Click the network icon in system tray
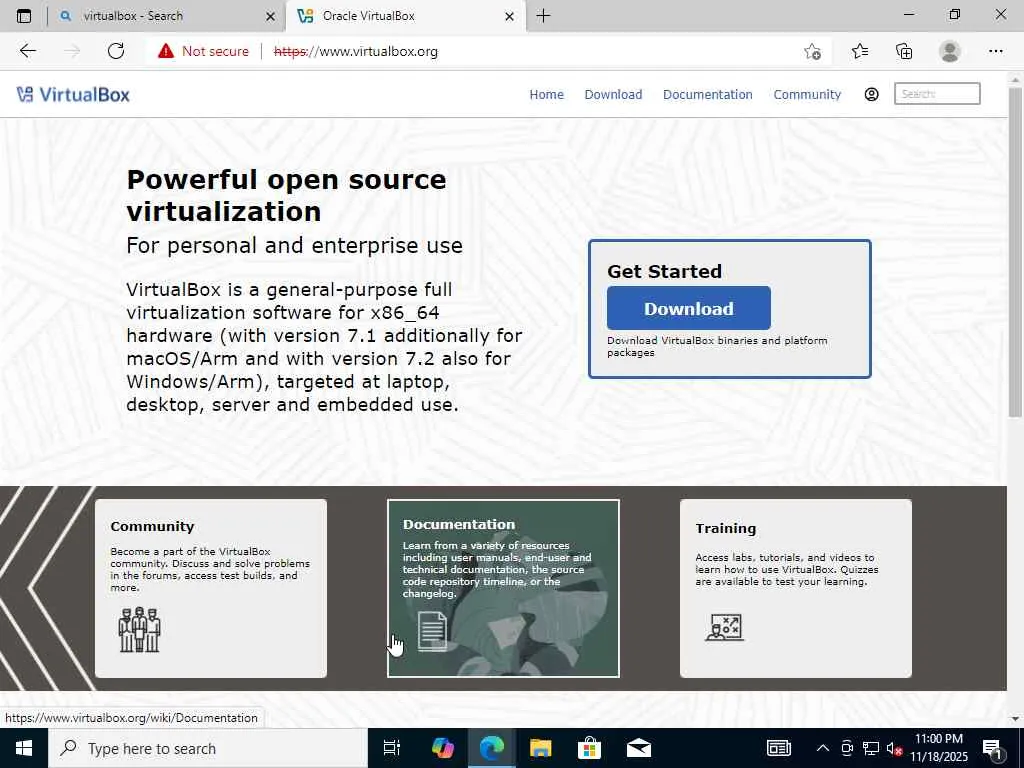Screen dimensions: 1024x768 point(871,748)
